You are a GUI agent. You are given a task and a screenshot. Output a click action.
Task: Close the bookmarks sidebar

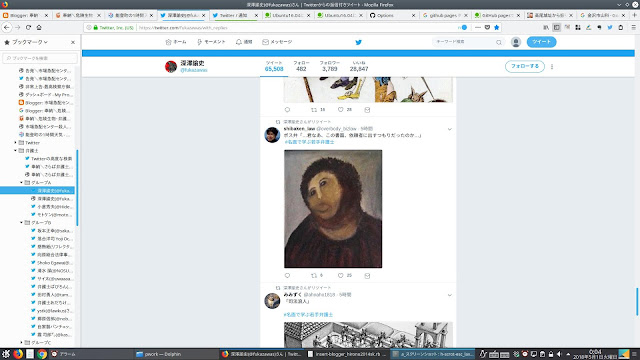coord(73,42)
